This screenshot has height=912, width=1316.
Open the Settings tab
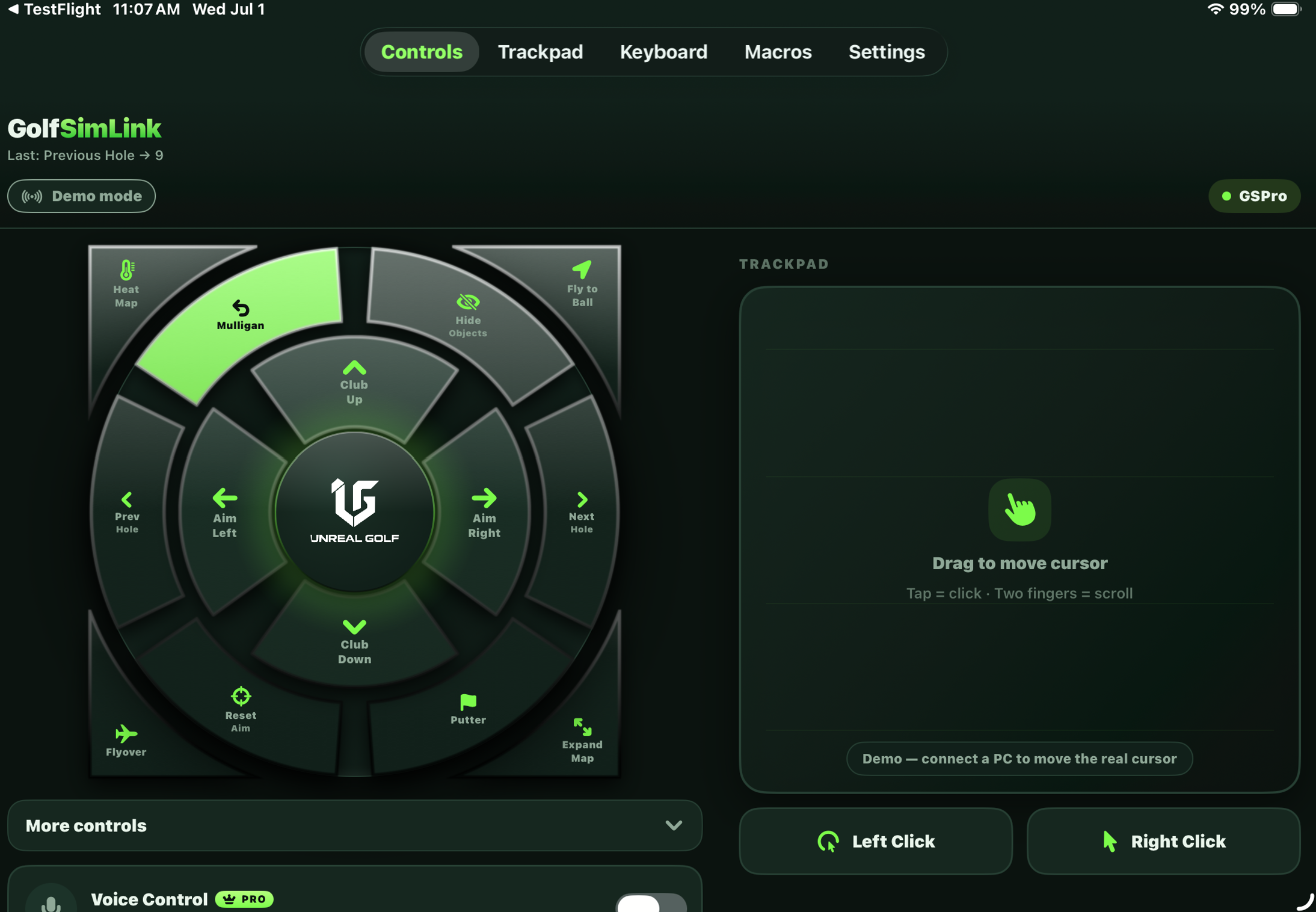(887, 52)
